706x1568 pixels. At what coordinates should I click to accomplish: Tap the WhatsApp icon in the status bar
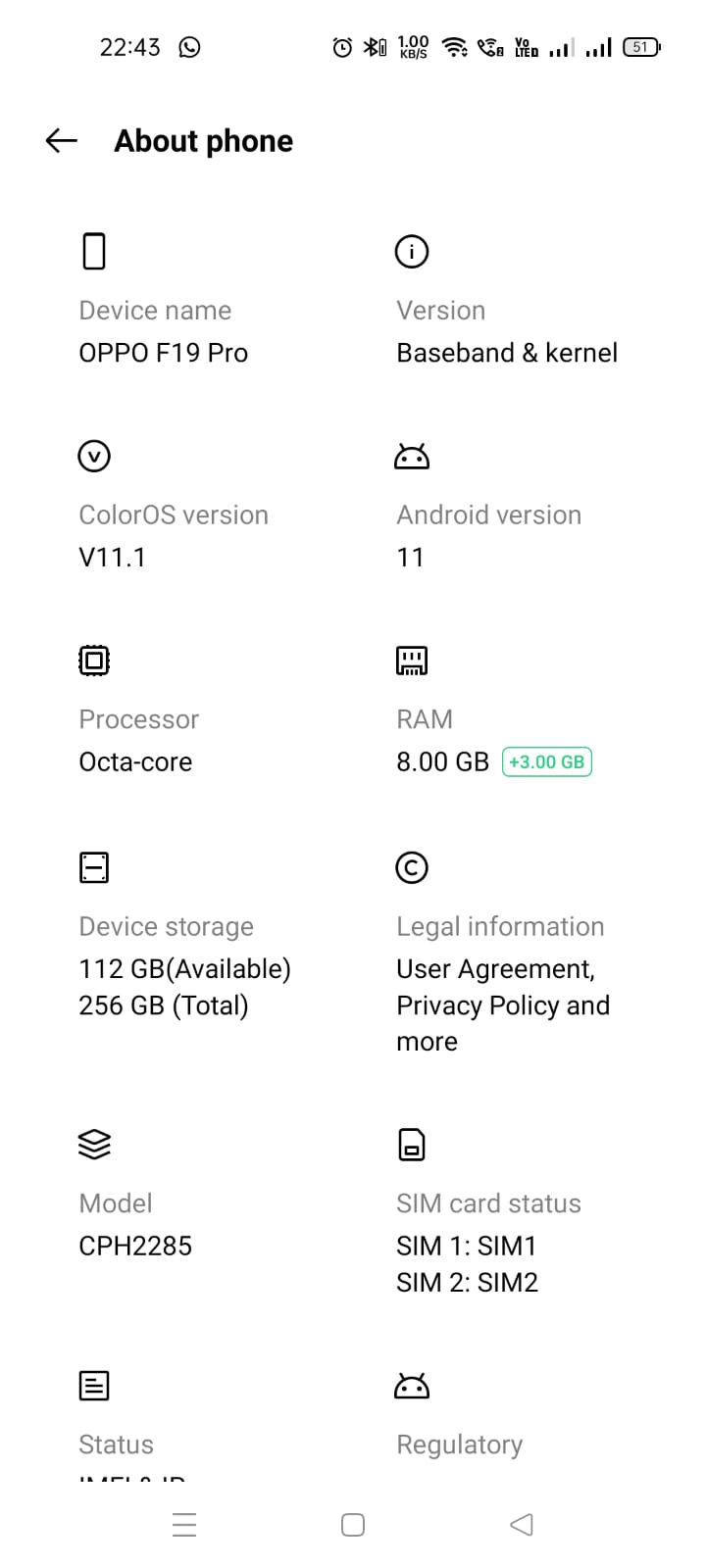coord(190,46)
